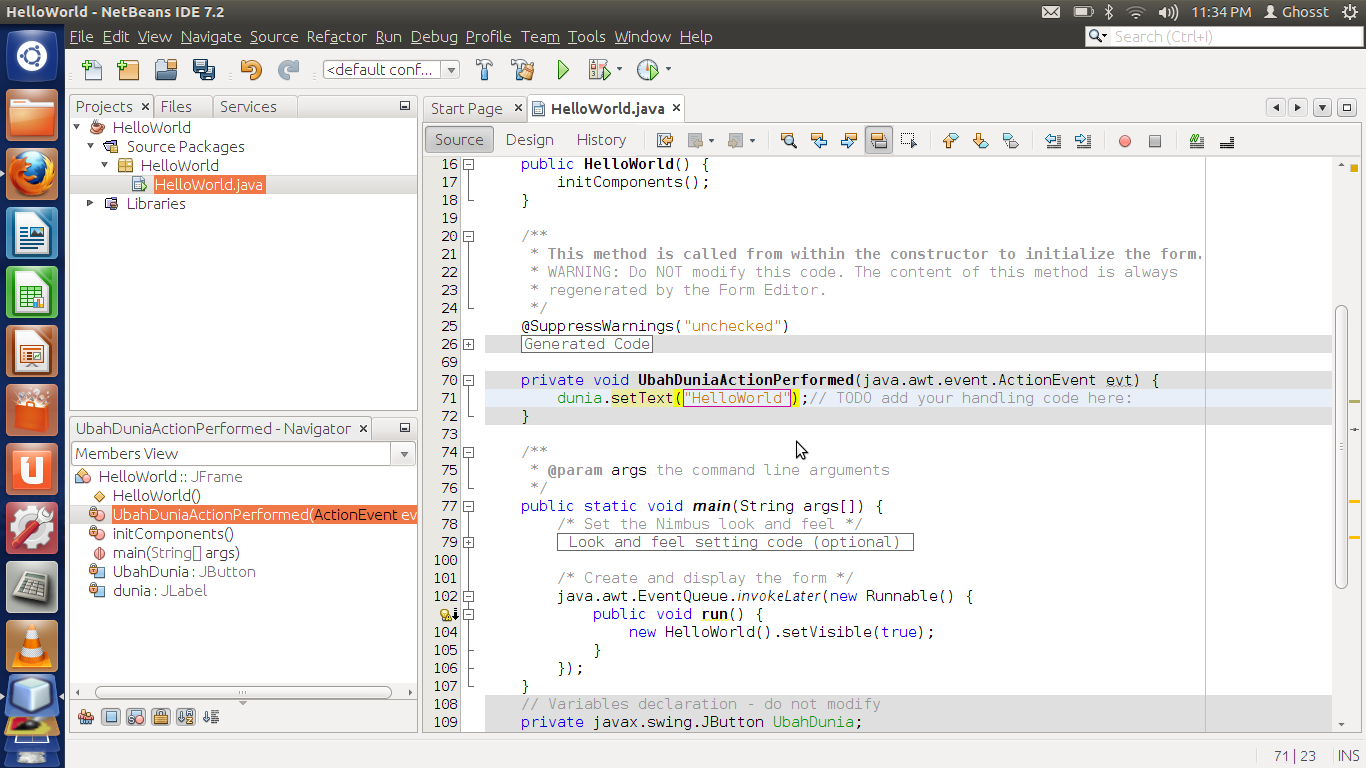Toggle Highlight Search in the editor toolbar
This screenshot has width=1366, height=768.
pyautogui.click(x=878, y=140)
